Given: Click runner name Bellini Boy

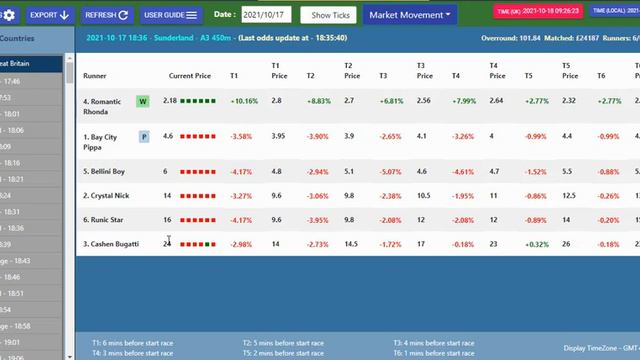Looking at the screenshot, I should tap(104, 171).
